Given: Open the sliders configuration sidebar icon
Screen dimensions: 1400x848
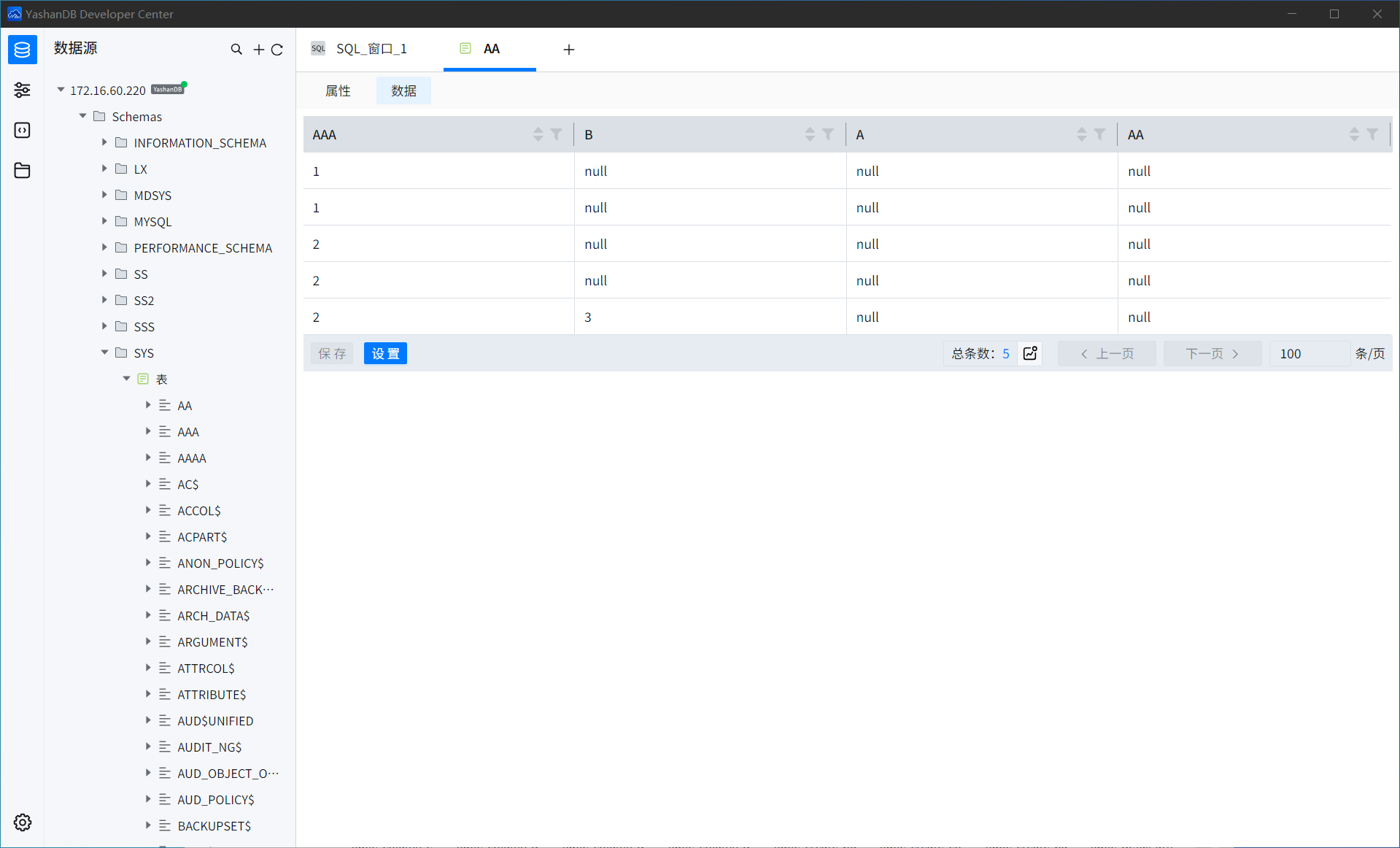Looking at the screenshot, I should 23,90.
